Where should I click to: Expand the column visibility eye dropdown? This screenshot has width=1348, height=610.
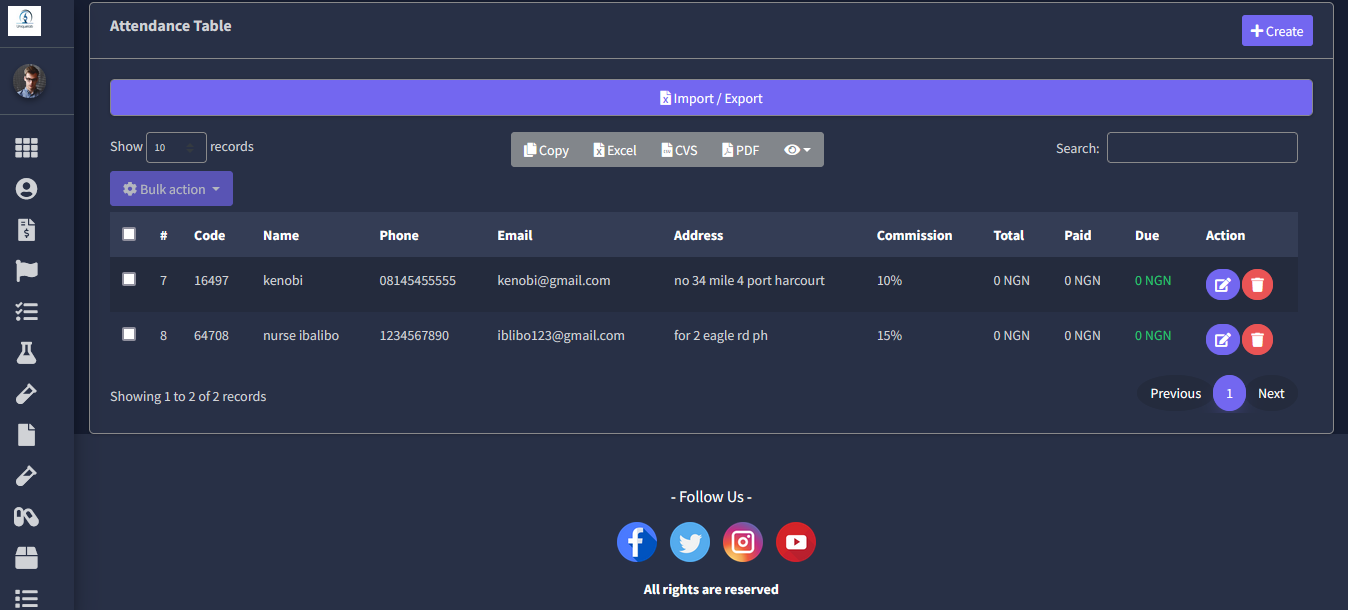[797, 150]
